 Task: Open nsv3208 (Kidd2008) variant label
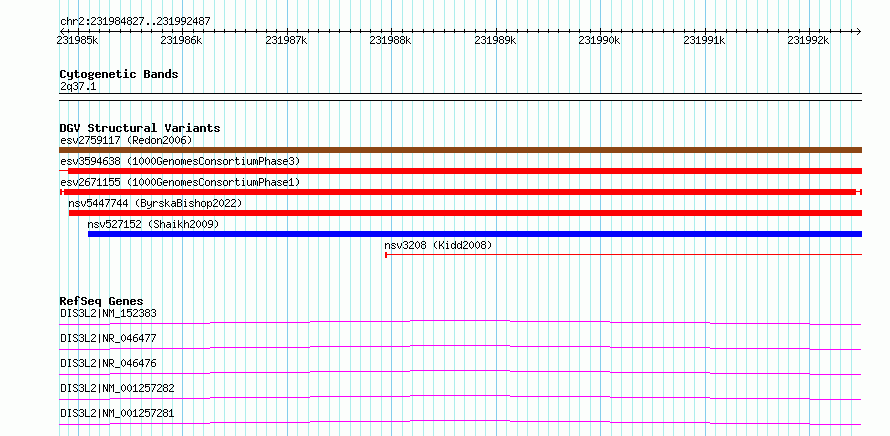(438, 245)
